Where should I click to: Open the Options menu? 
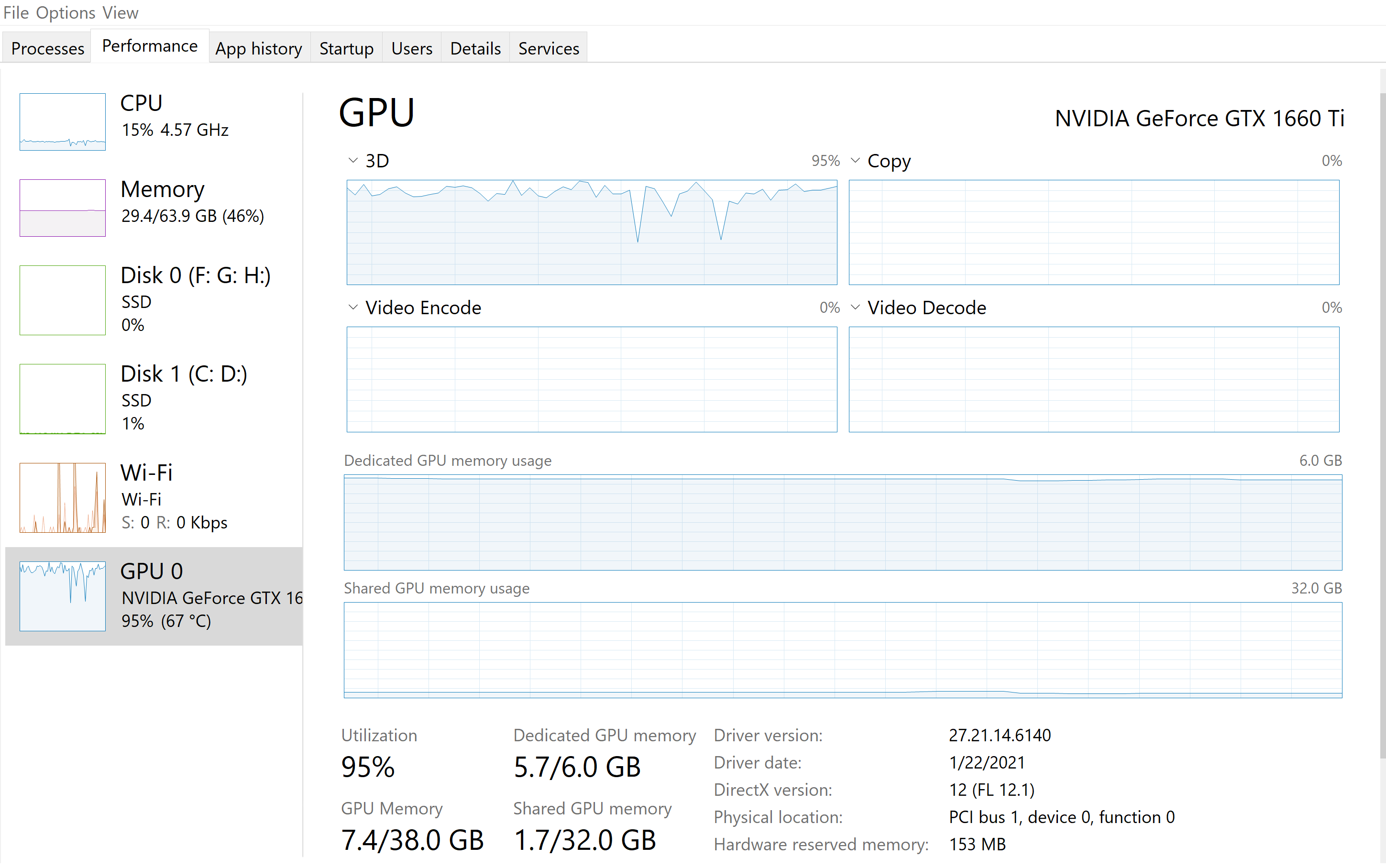[66, 12]
